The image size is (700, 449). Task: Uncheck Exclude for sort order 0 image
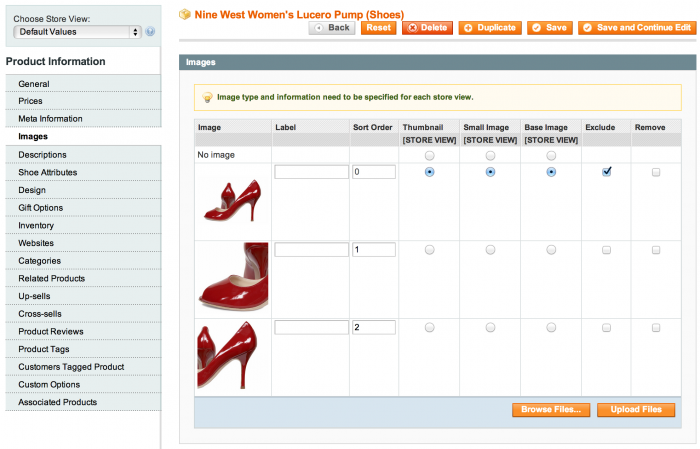[x=606, y=172]
